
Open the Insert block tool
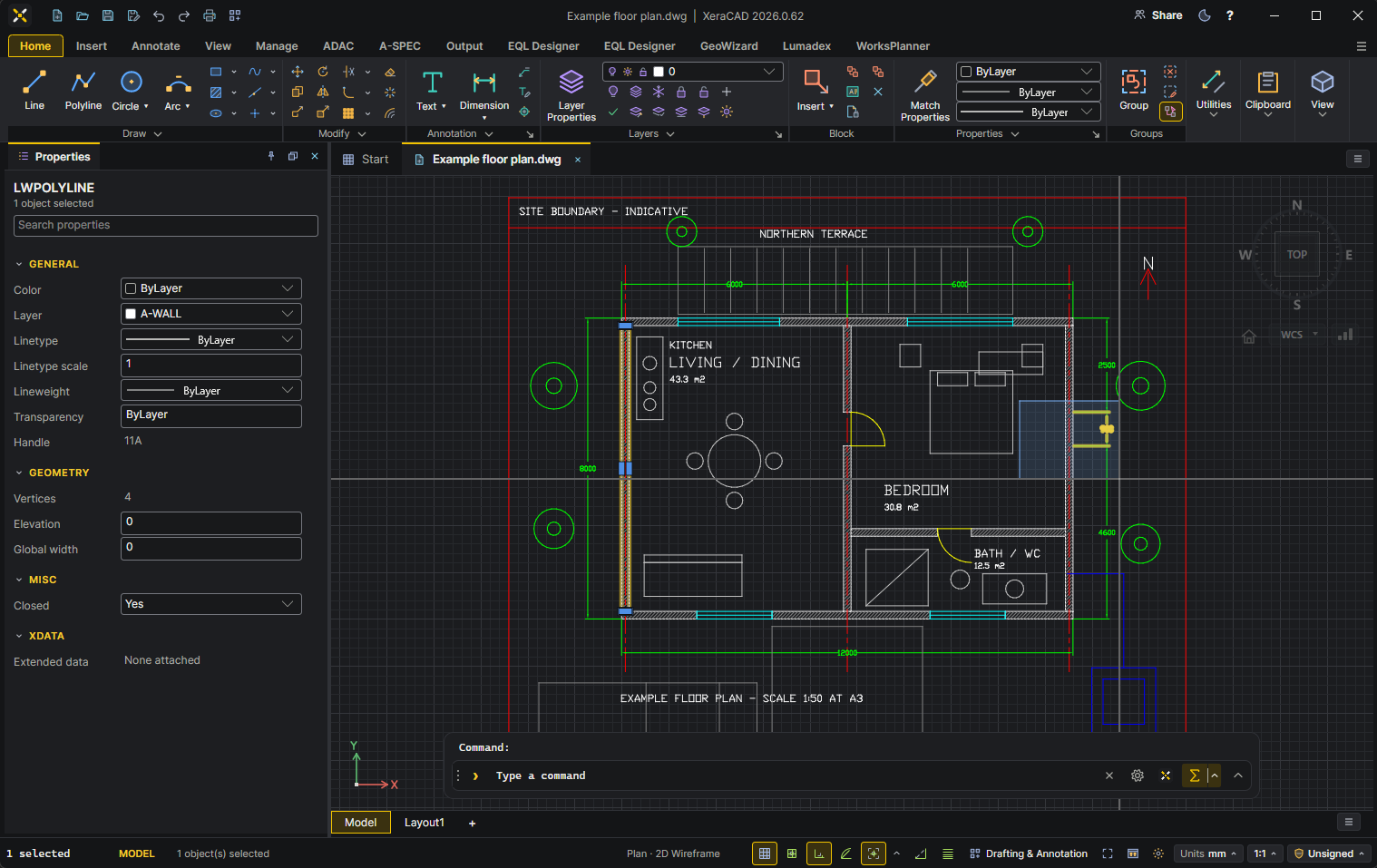pyautogui.click(x=815, y=90)
